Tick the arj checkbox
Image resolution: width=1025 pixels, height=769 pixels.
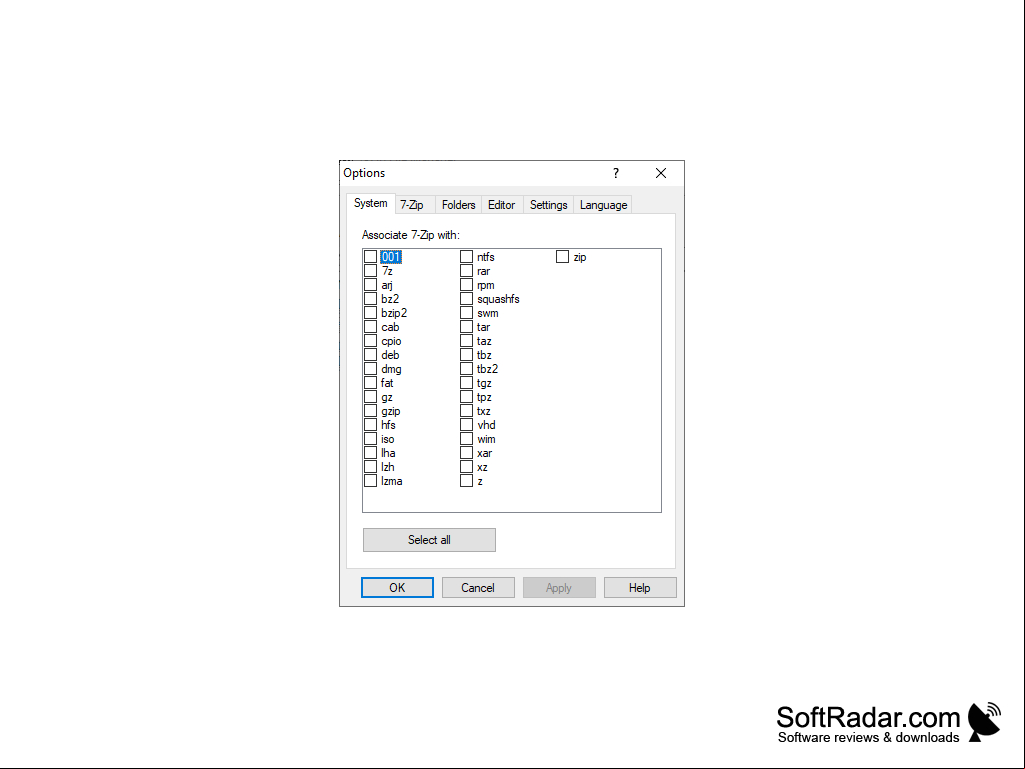[371, 285]
